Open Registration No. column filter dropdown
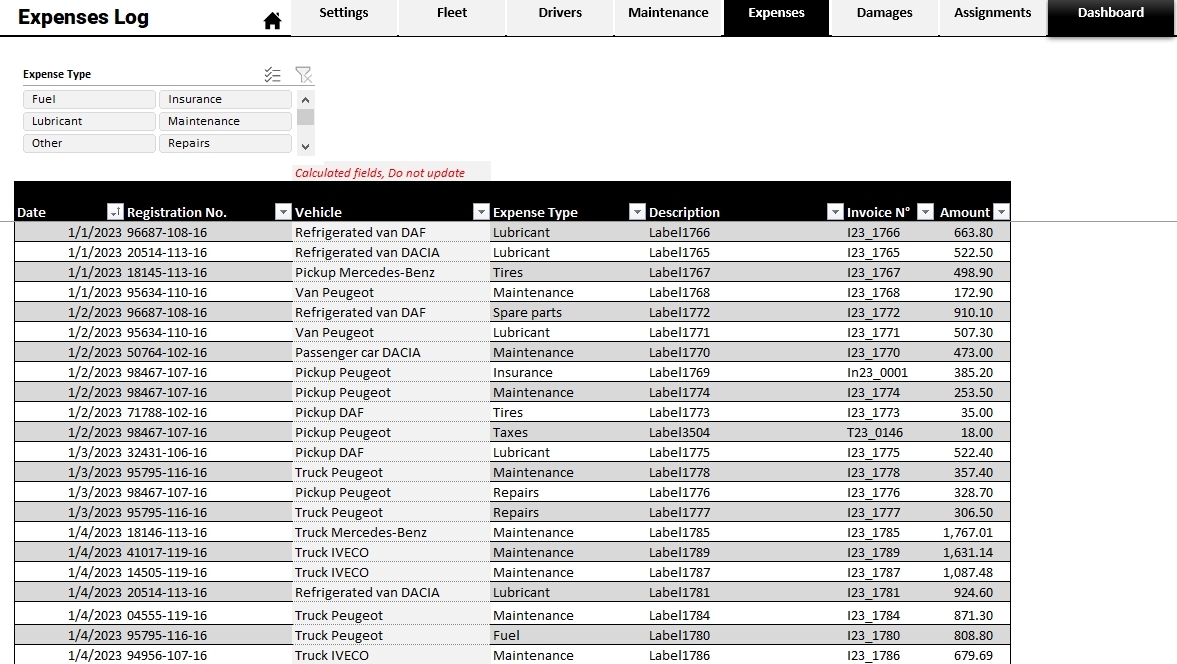 point(283,212)
